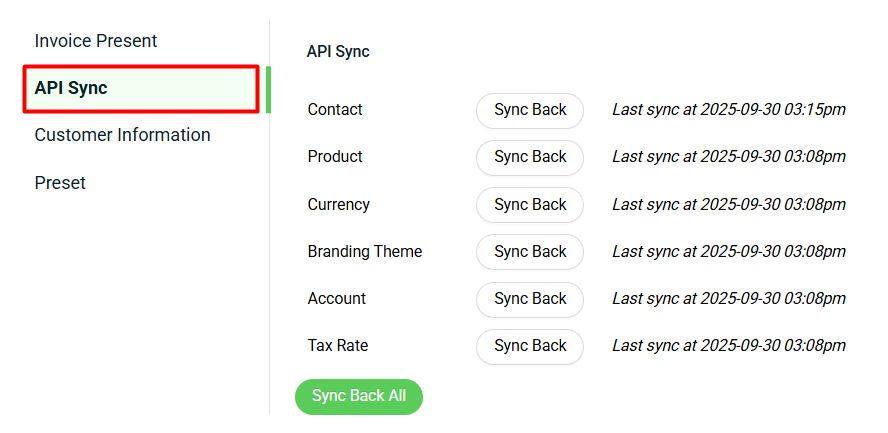Click the Tax Rate label

point(338,346)
